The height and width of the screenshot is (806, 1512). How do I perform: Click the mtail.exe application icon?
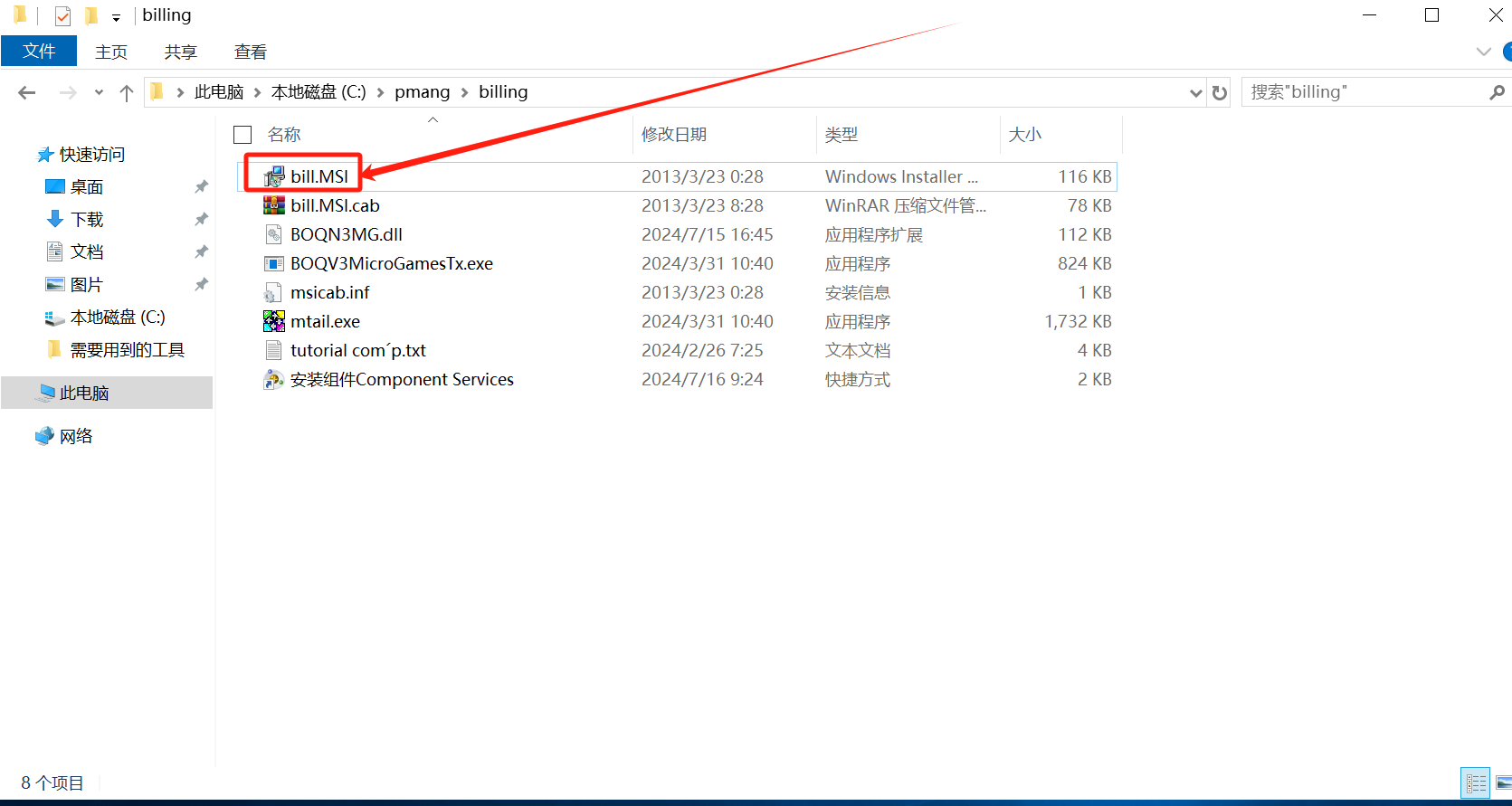tap(273, 321)
